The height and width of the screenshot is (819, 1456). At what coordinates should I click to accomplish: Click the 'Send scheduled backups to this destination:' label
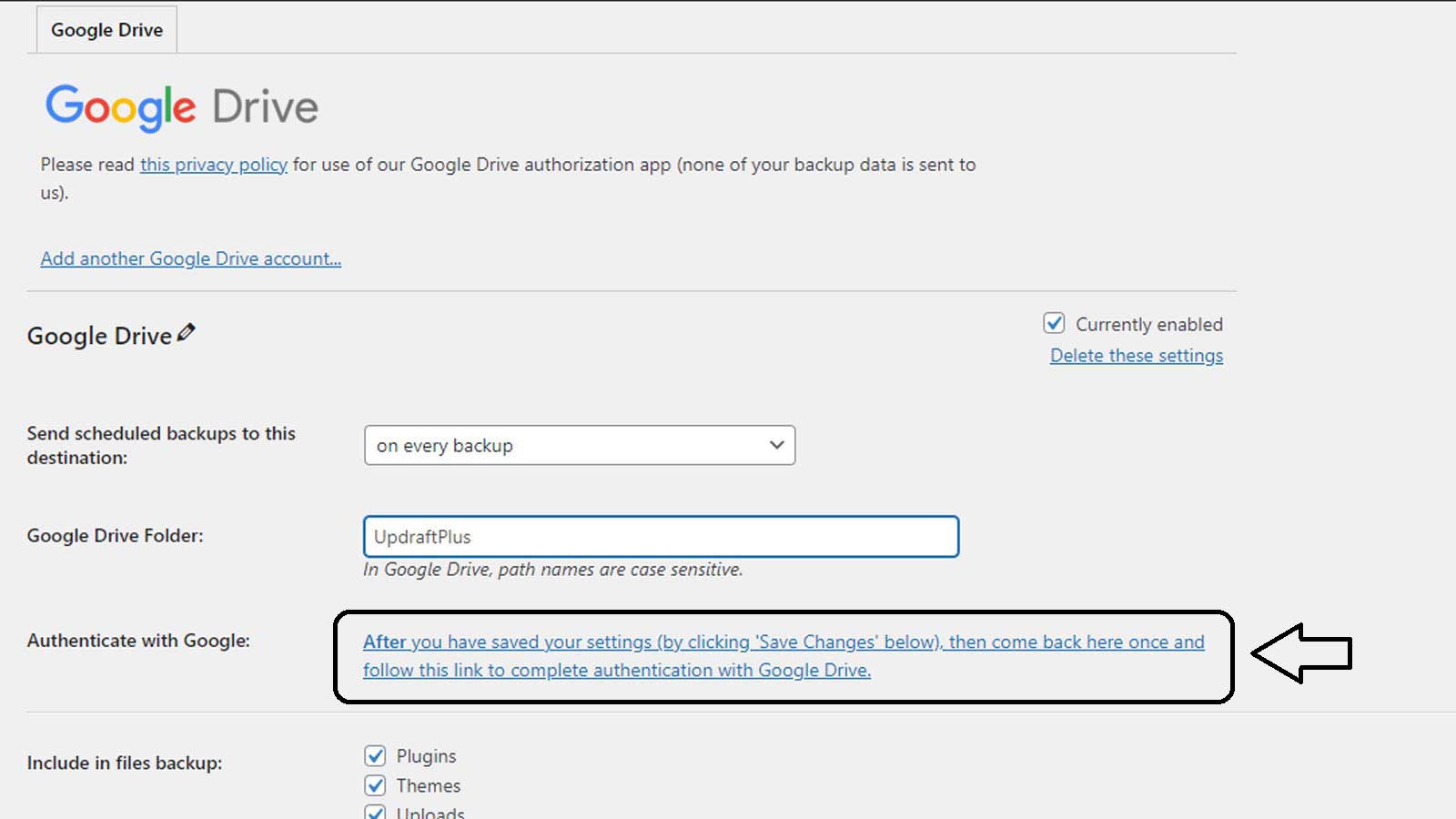[161, 445]
